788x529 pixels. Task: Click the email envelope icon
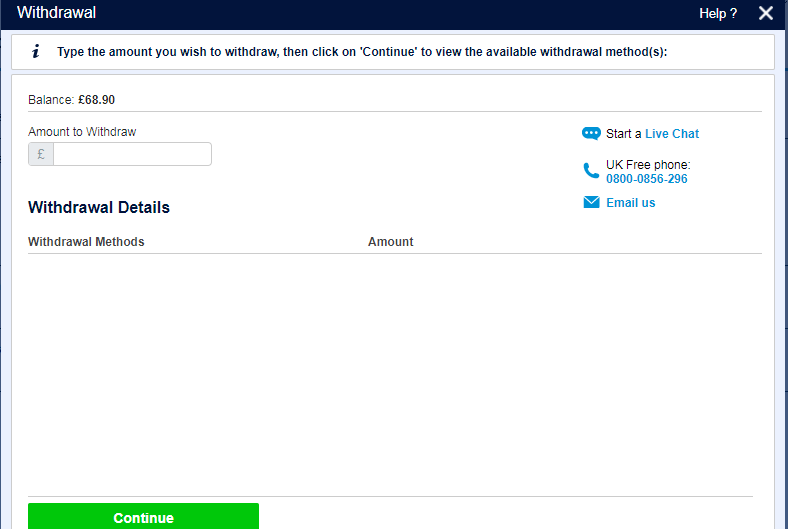(591, 202)
